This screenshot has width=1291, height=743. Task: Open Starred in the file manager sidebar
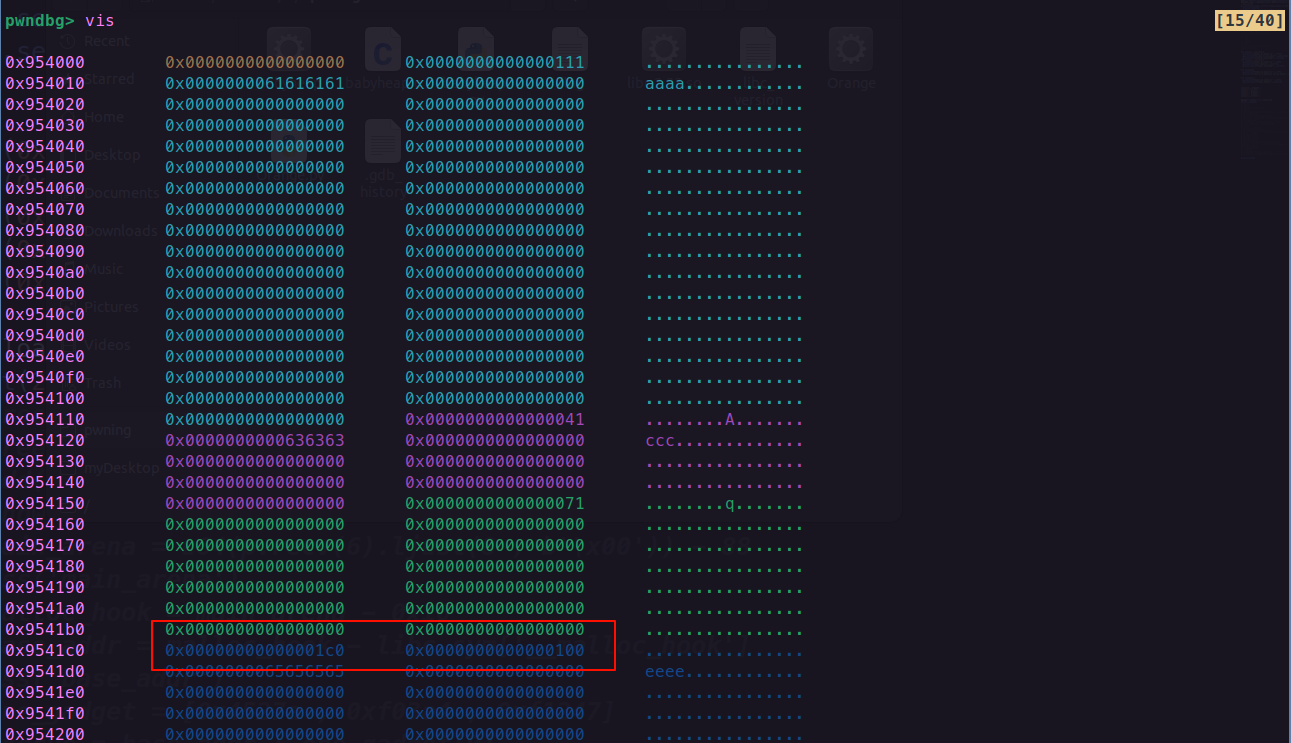(x=108, y=79)
